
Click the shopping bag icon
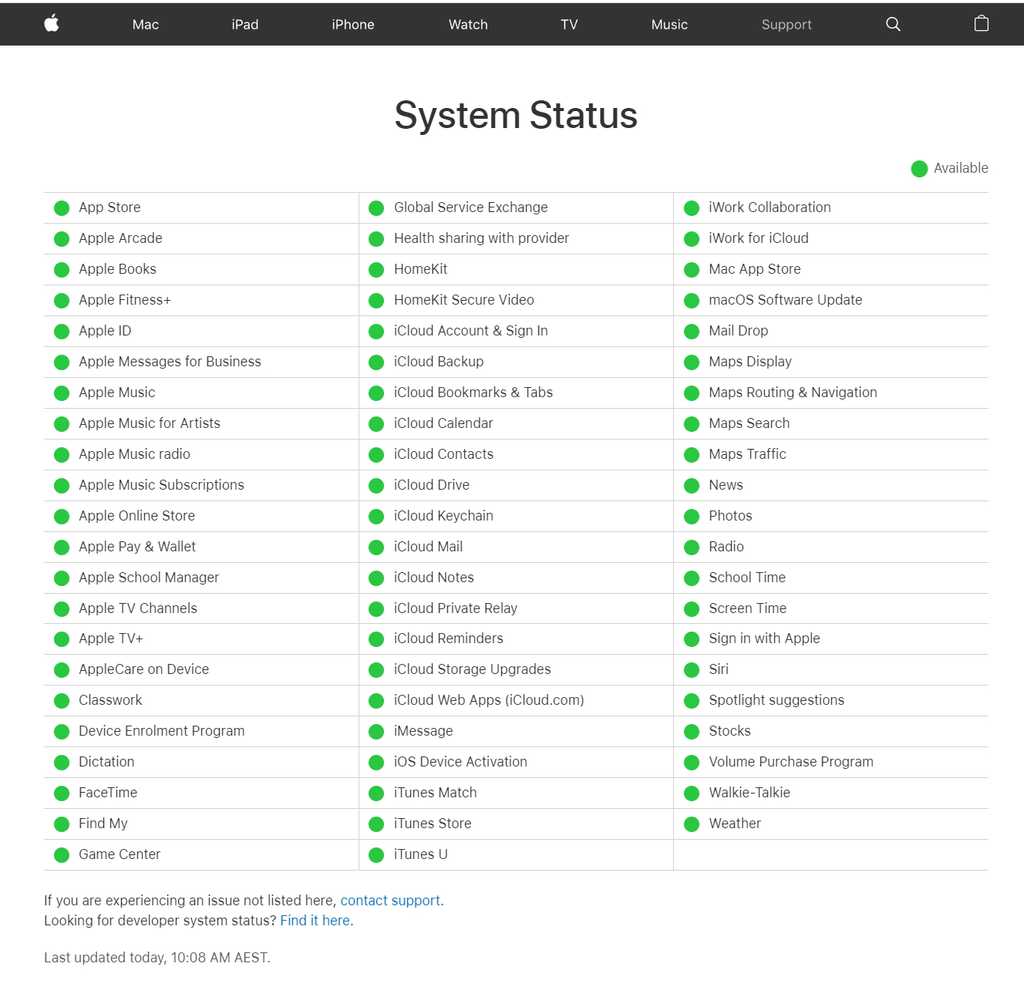point(981,24)
